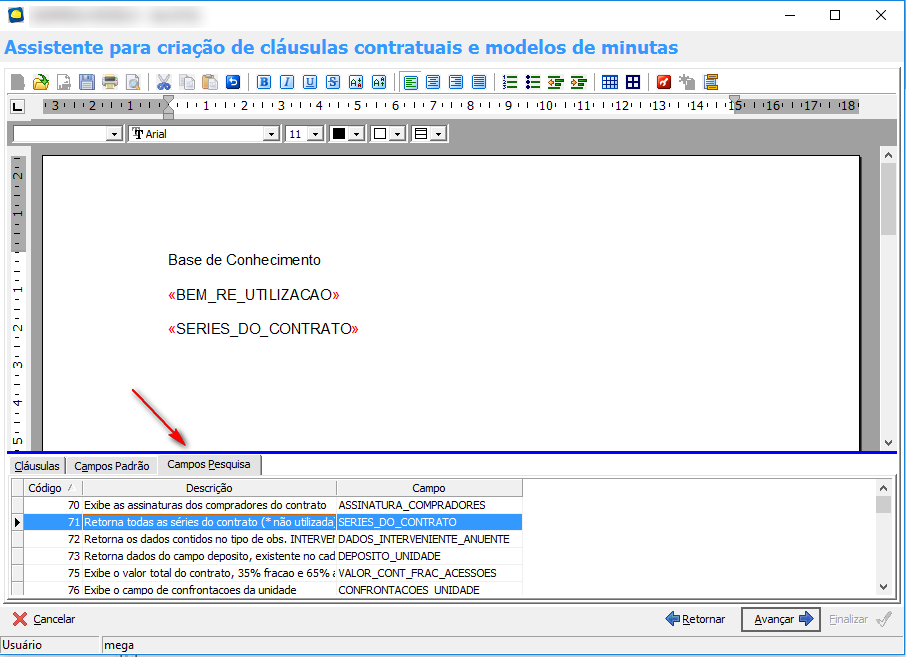The height and width of the screenshot is (657, 906).
Task: Click the Undo arrow icon
Action: 233,82
